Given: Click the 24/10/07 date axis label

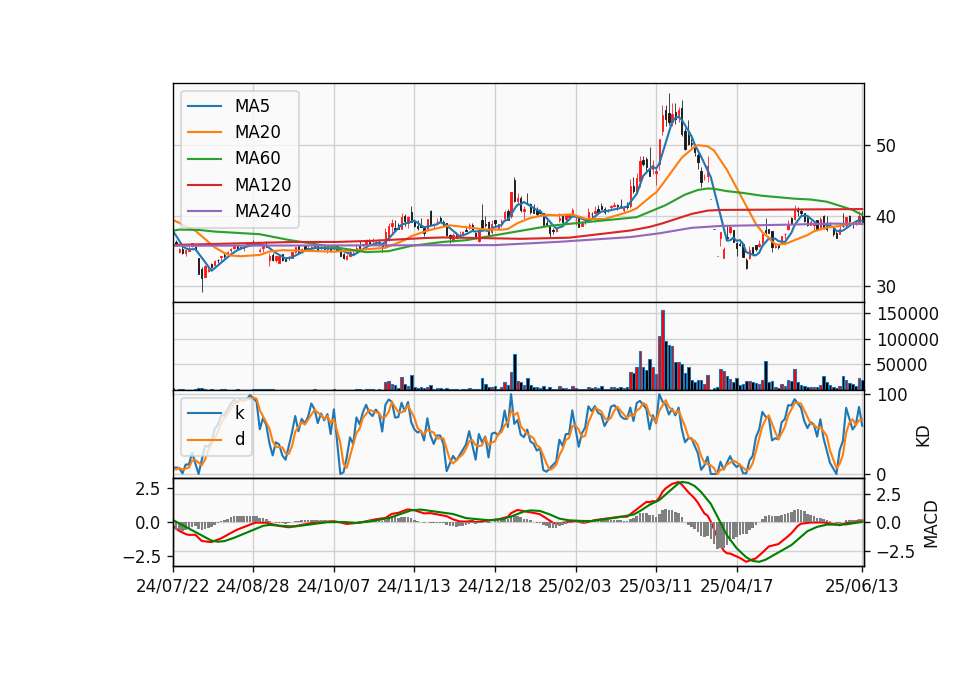Looking at the screenshot, I should coord(334,587).
